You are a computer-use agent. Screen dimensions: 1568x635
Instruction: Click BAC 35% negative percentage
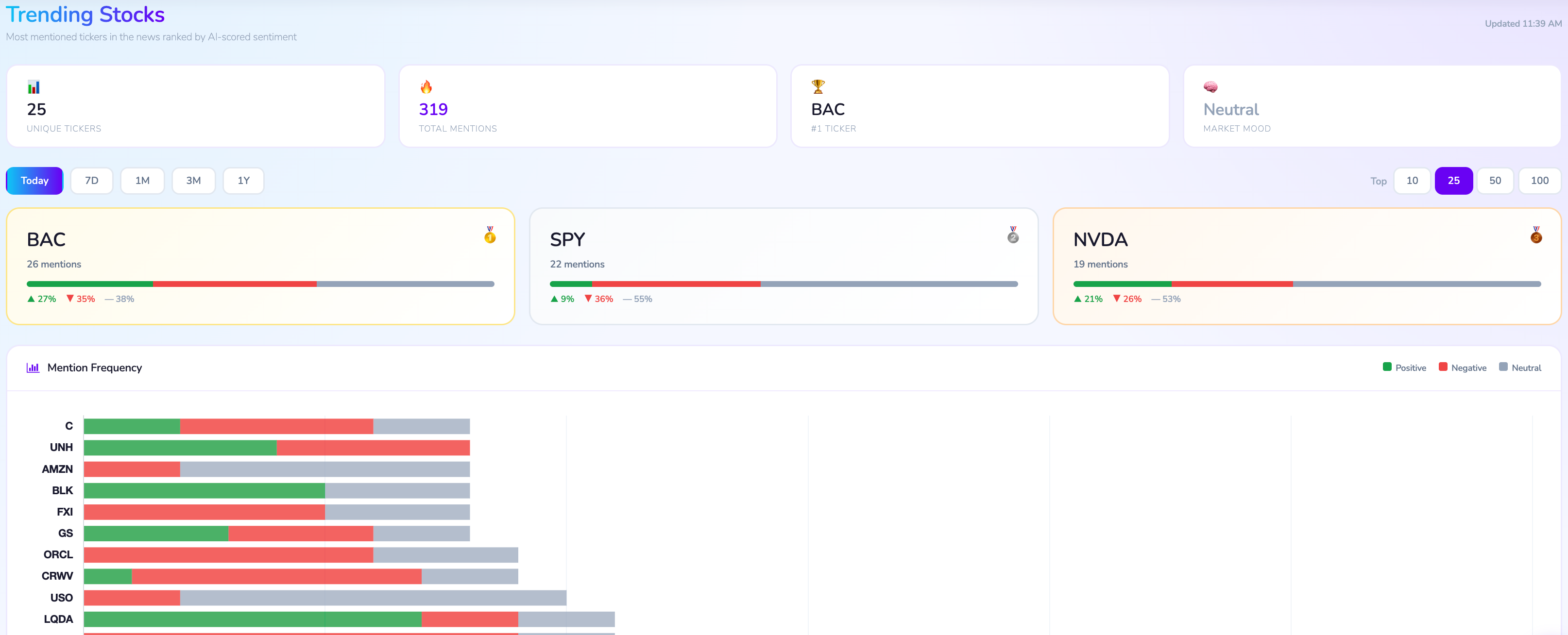coord(80,299)
